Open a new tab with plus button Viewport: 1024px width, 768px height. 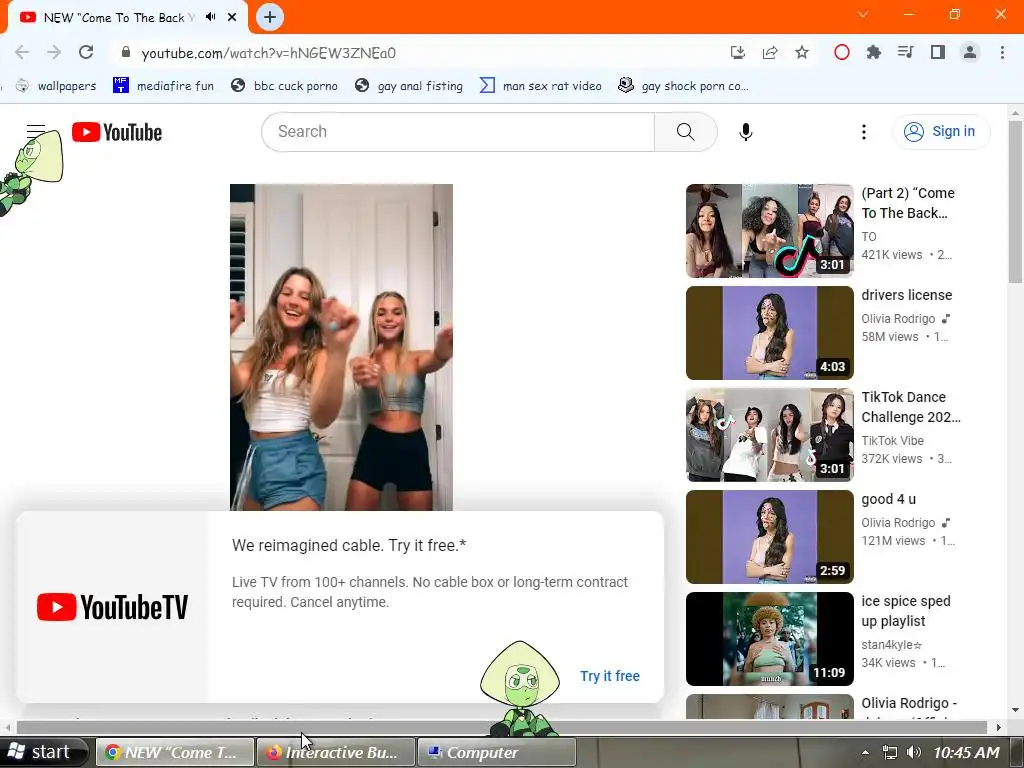coord(270,17)
